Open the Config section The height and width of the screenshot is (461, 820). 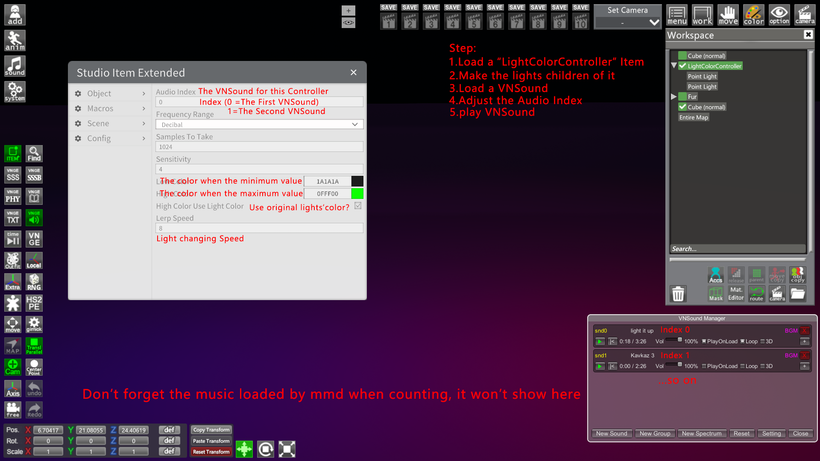[x=111, y=138]
